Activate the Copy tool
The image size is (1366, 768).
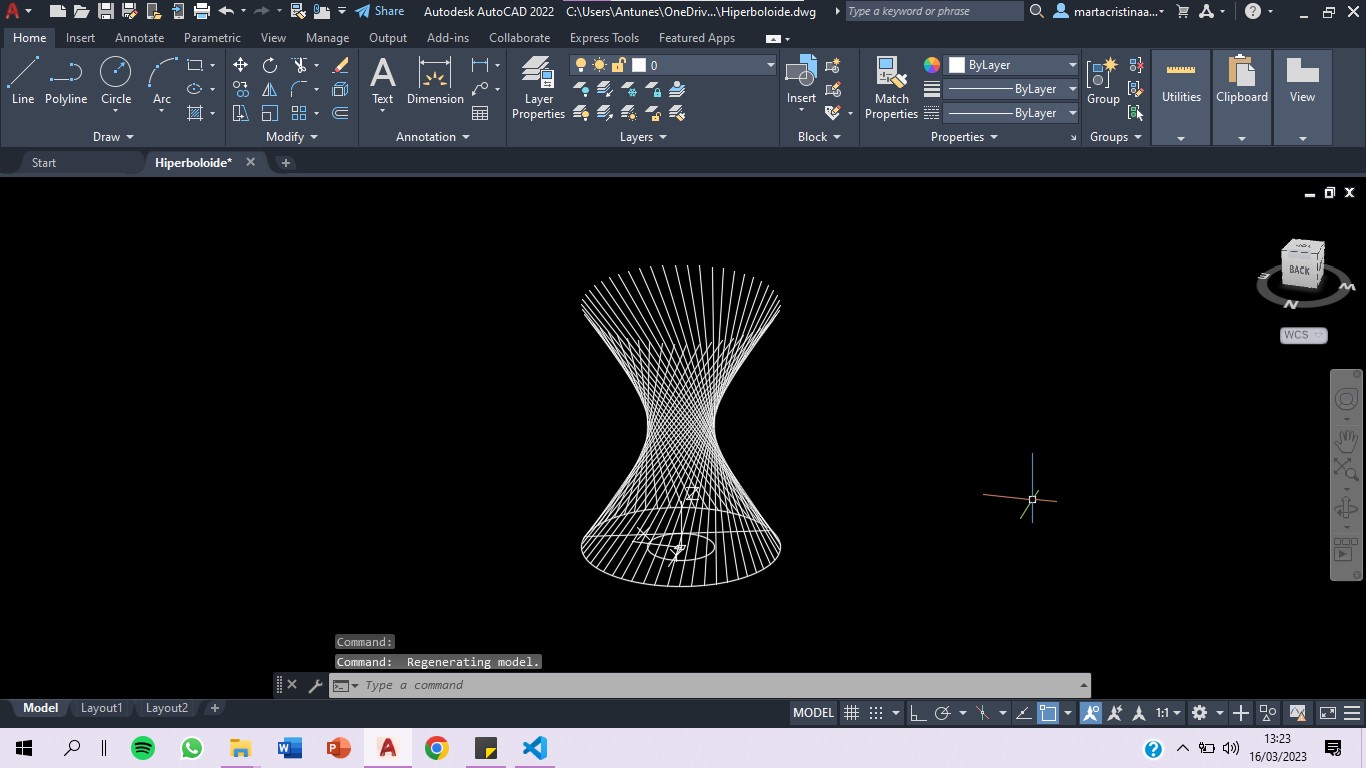[x=241, y=89]
